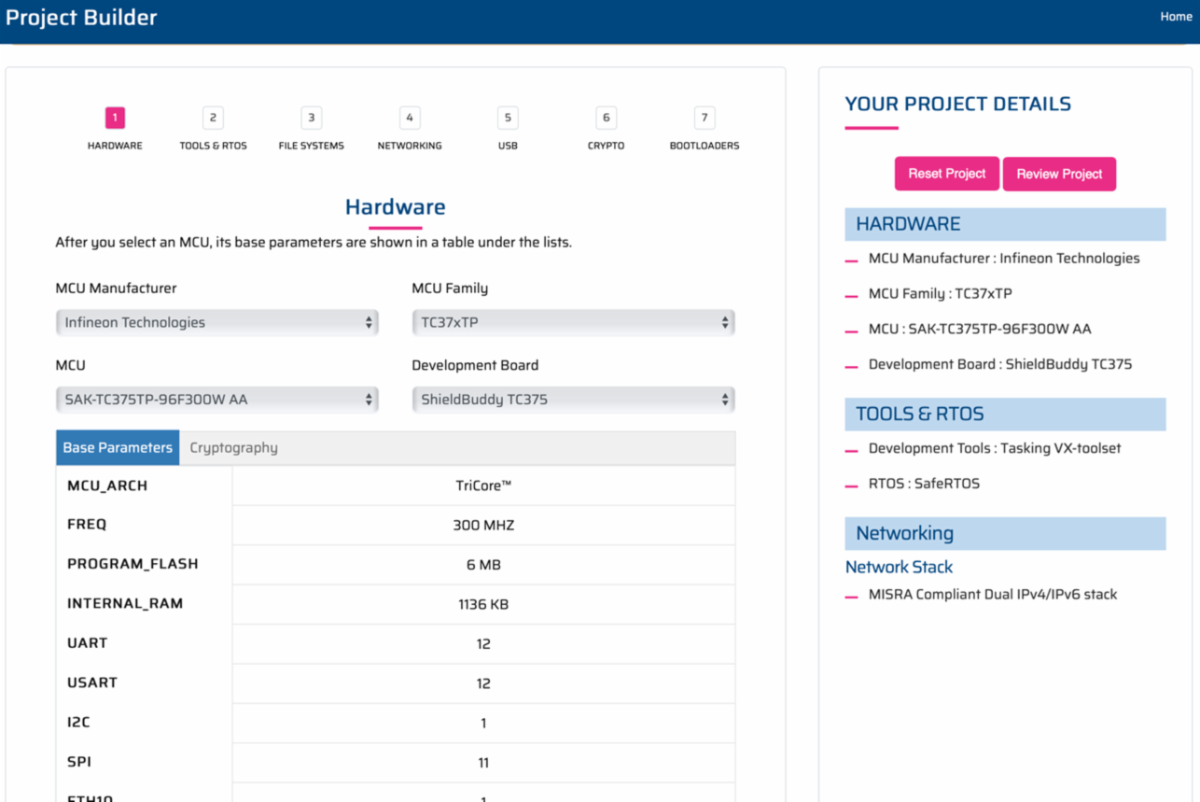Switch to the Base Parameters tab
The width and height of the screenshot is (1200, 802).
(x=118, y=448)
